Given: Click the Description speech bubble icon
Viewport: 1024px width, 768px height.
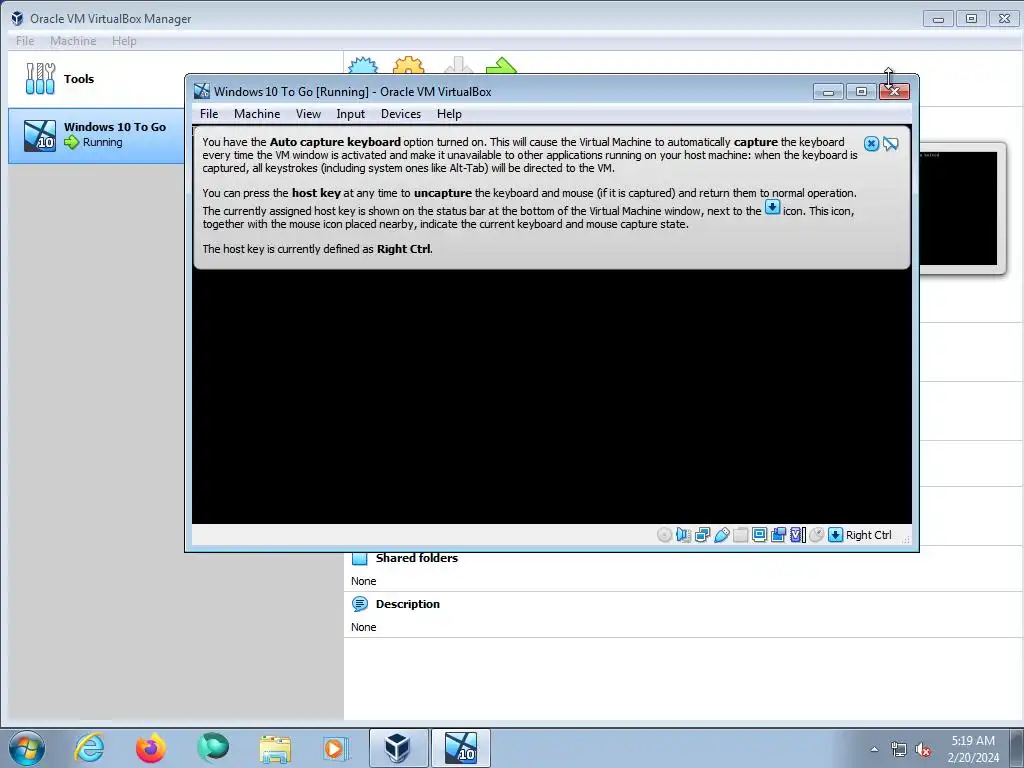Looking at the screenshot, I should [x=360, y=604].
